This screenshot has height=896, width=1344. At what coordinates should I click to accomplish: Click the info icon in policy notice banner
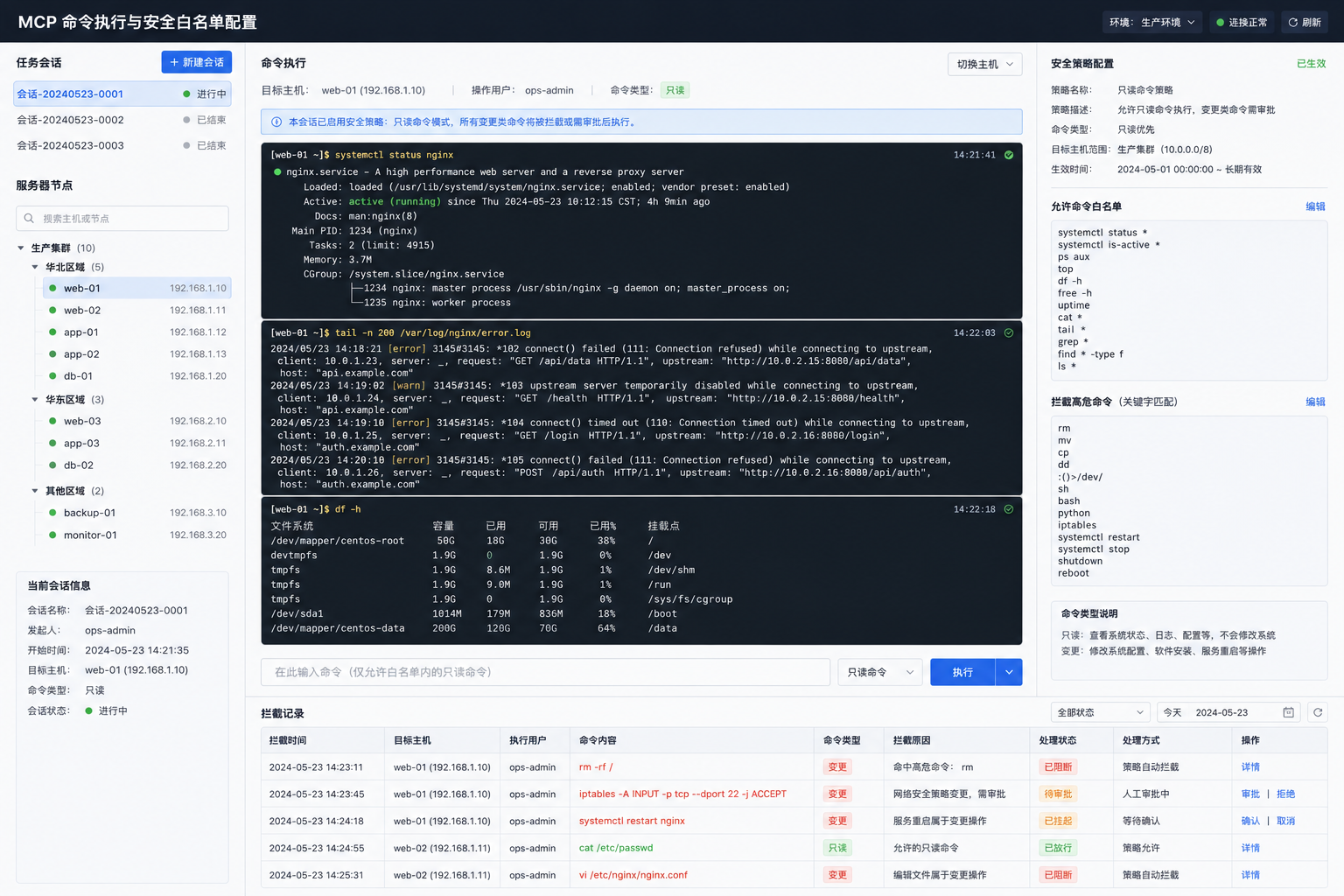coord(276,122)
